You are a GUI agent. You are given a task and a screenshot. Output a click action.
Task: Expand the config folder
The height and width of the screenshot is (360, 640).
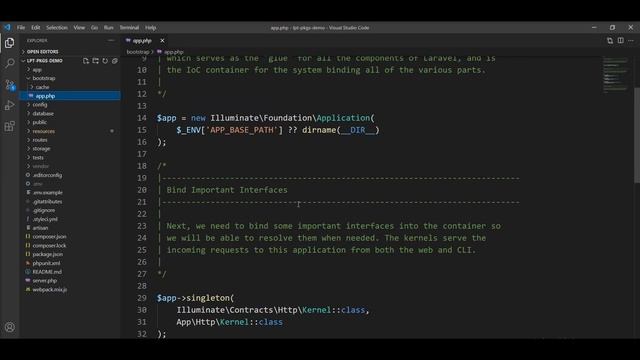pos(70,105)
